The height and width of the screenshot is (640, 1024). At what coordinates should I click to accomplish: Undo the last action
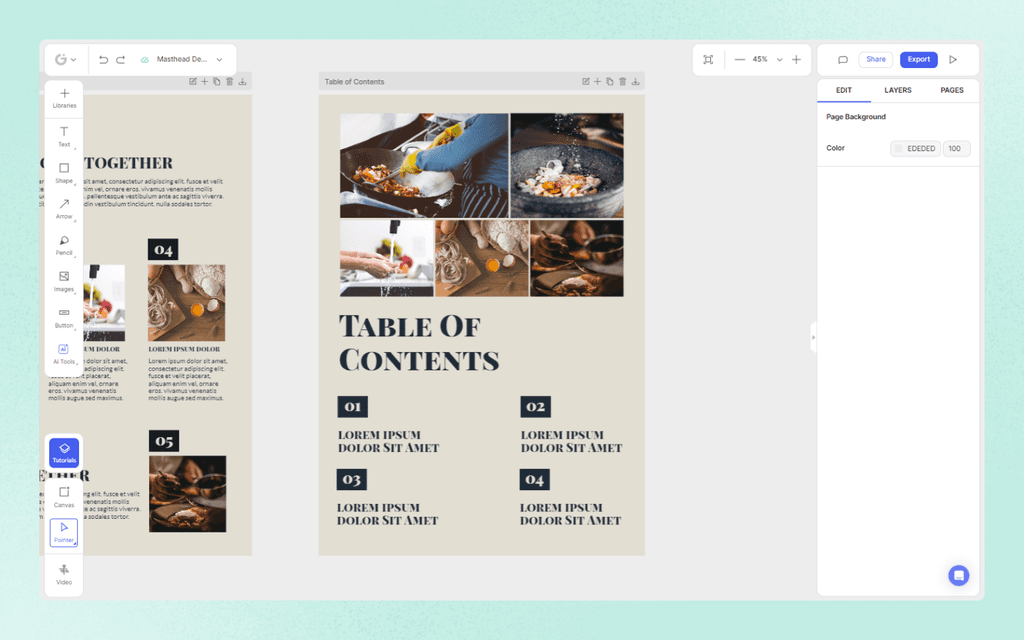coord(102,59)
